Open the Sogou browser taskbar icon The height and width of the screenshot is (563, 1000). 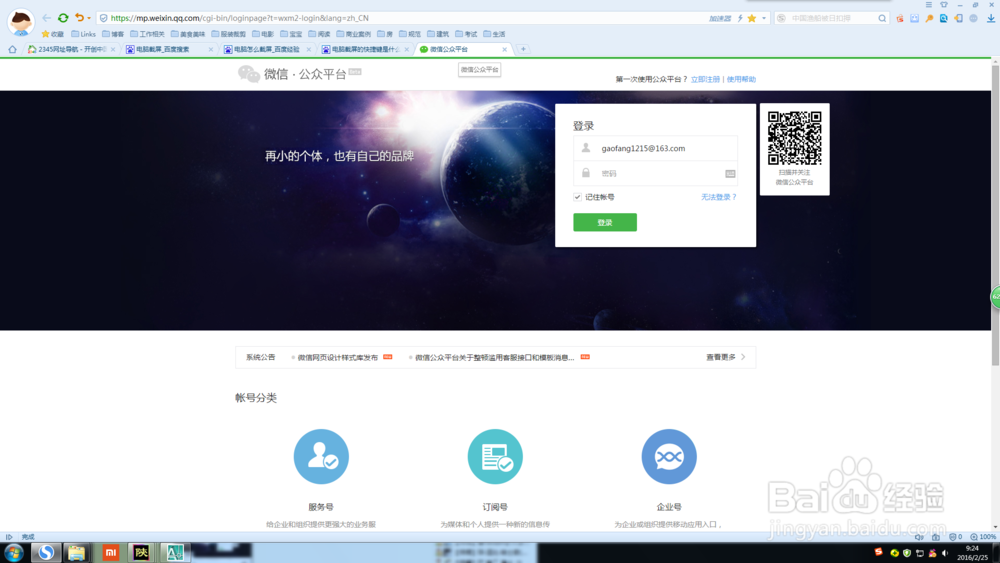tap(46, 553)
